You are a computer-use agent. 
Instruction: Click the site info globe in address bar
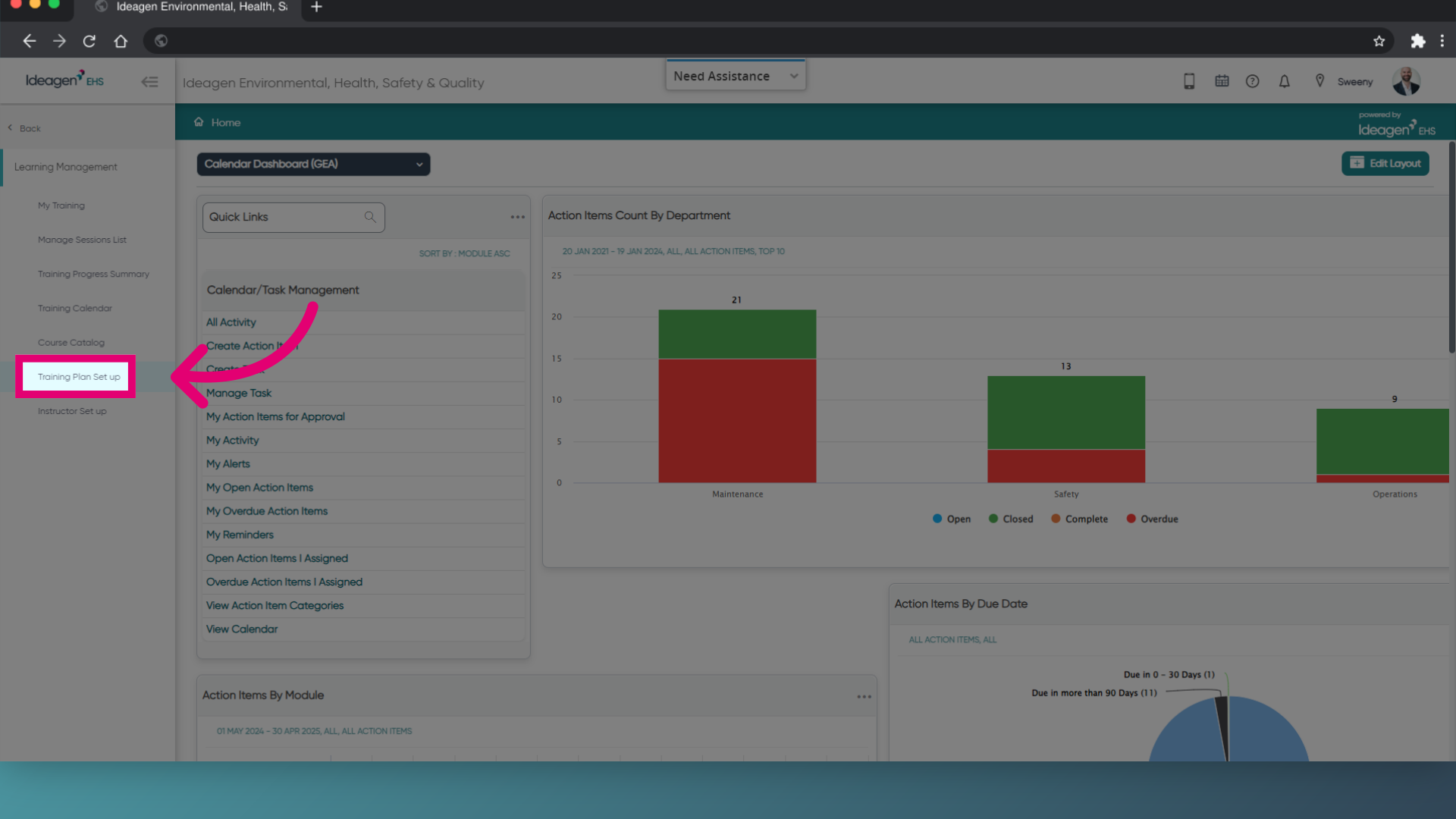click(x=161, y=41)
